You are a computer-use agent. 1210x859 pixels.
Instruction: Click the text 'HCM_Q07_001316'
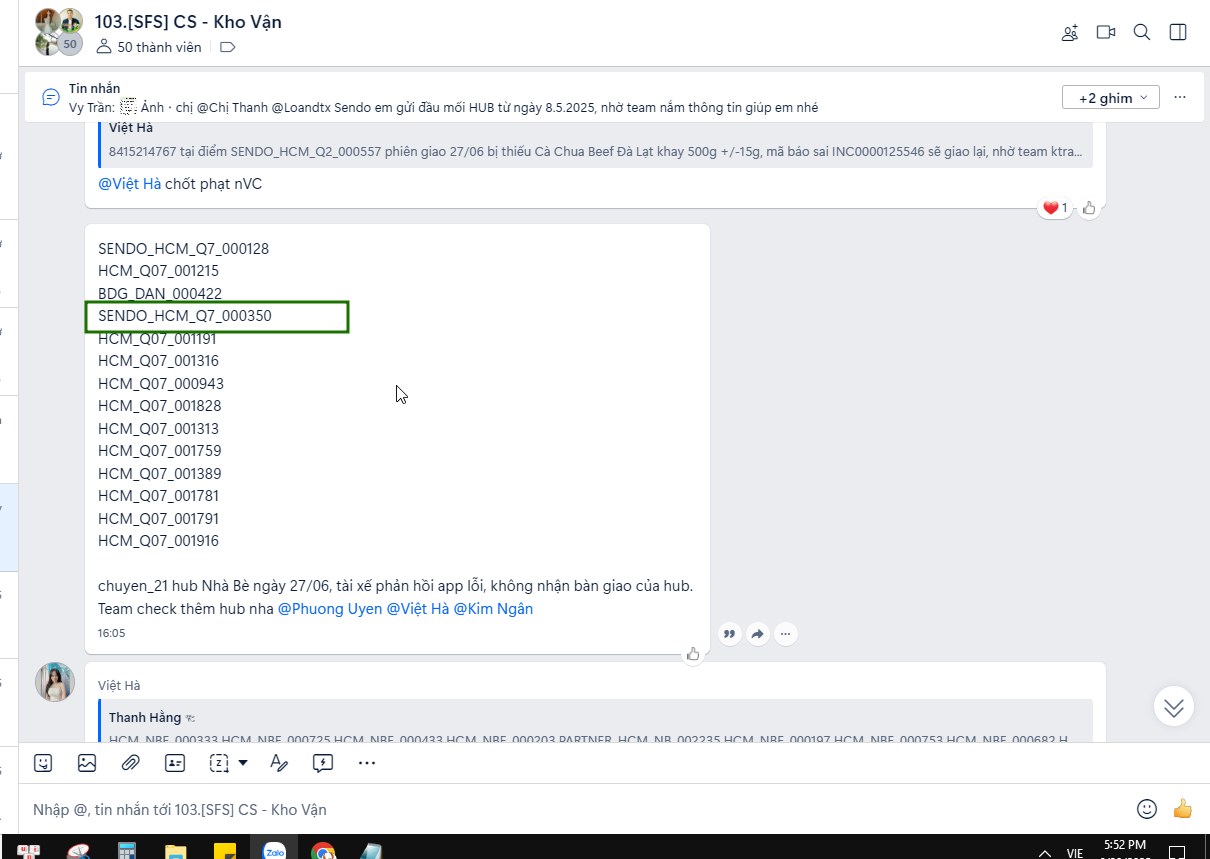point(158,361)
